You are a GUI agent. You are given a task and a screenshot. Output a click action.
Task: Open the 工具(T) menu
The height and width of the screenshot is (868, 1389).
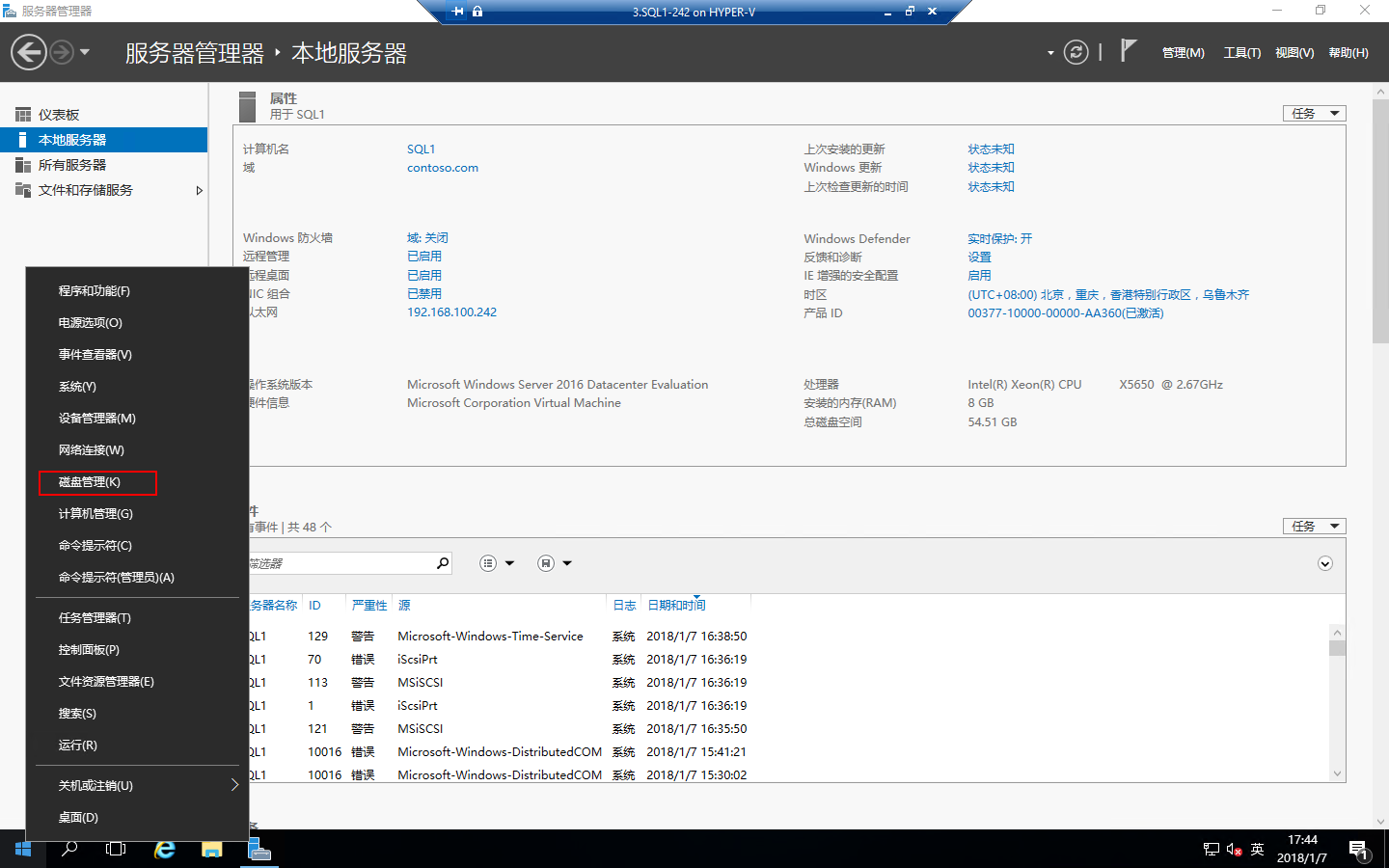coord(1241,53)
